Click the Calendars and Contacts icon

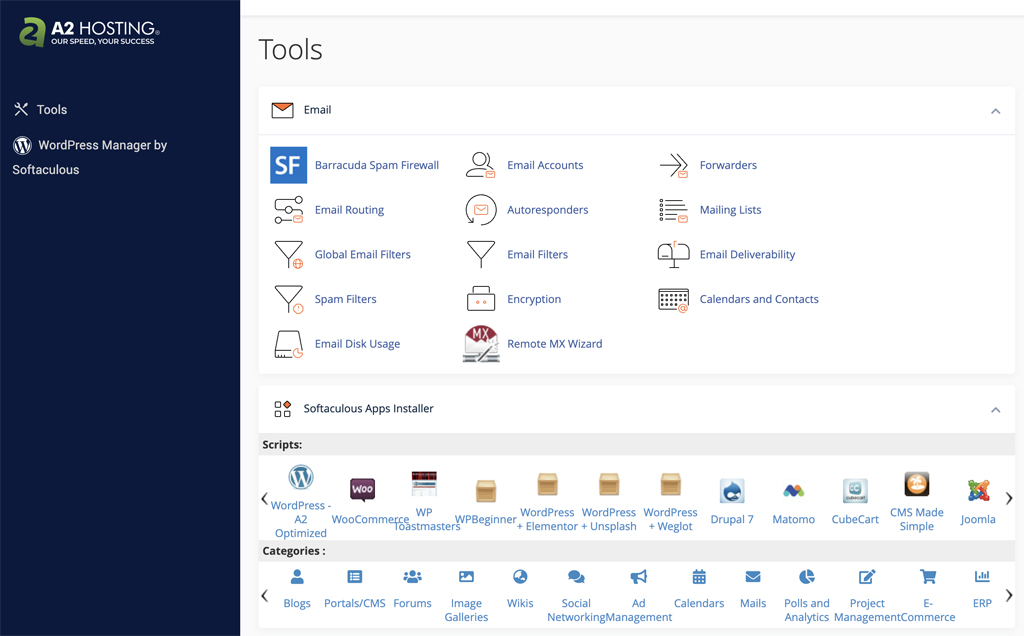pos(673,300)
